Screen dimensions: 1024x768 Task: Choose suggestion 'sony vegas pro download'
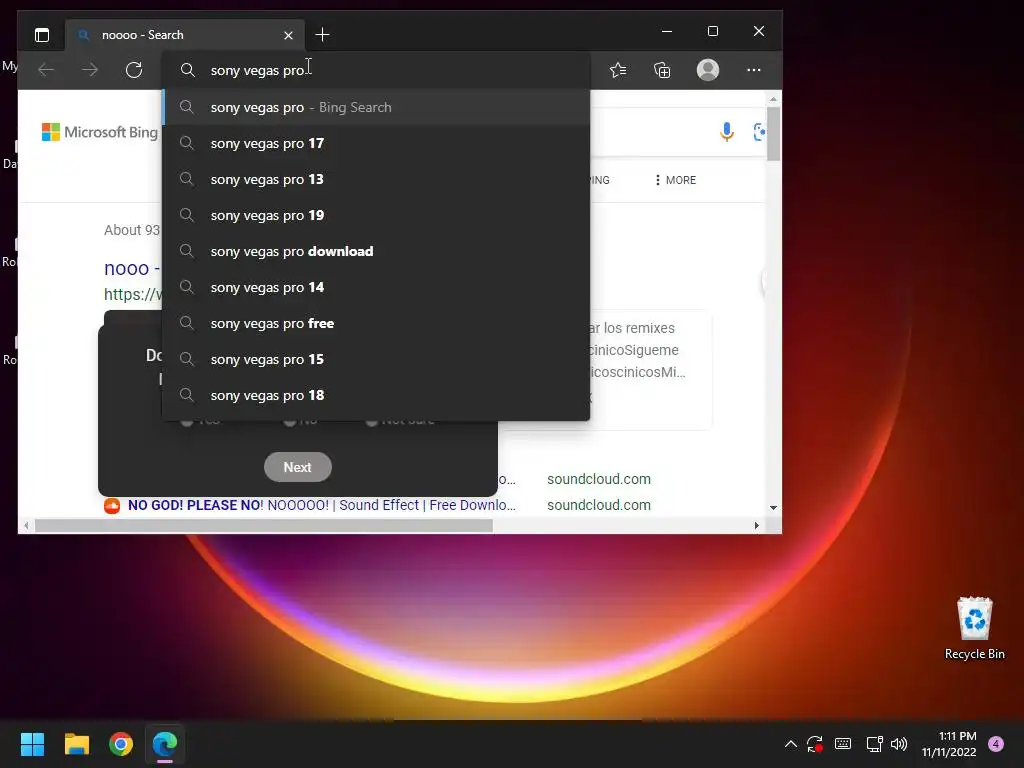[x=376, y=251]
